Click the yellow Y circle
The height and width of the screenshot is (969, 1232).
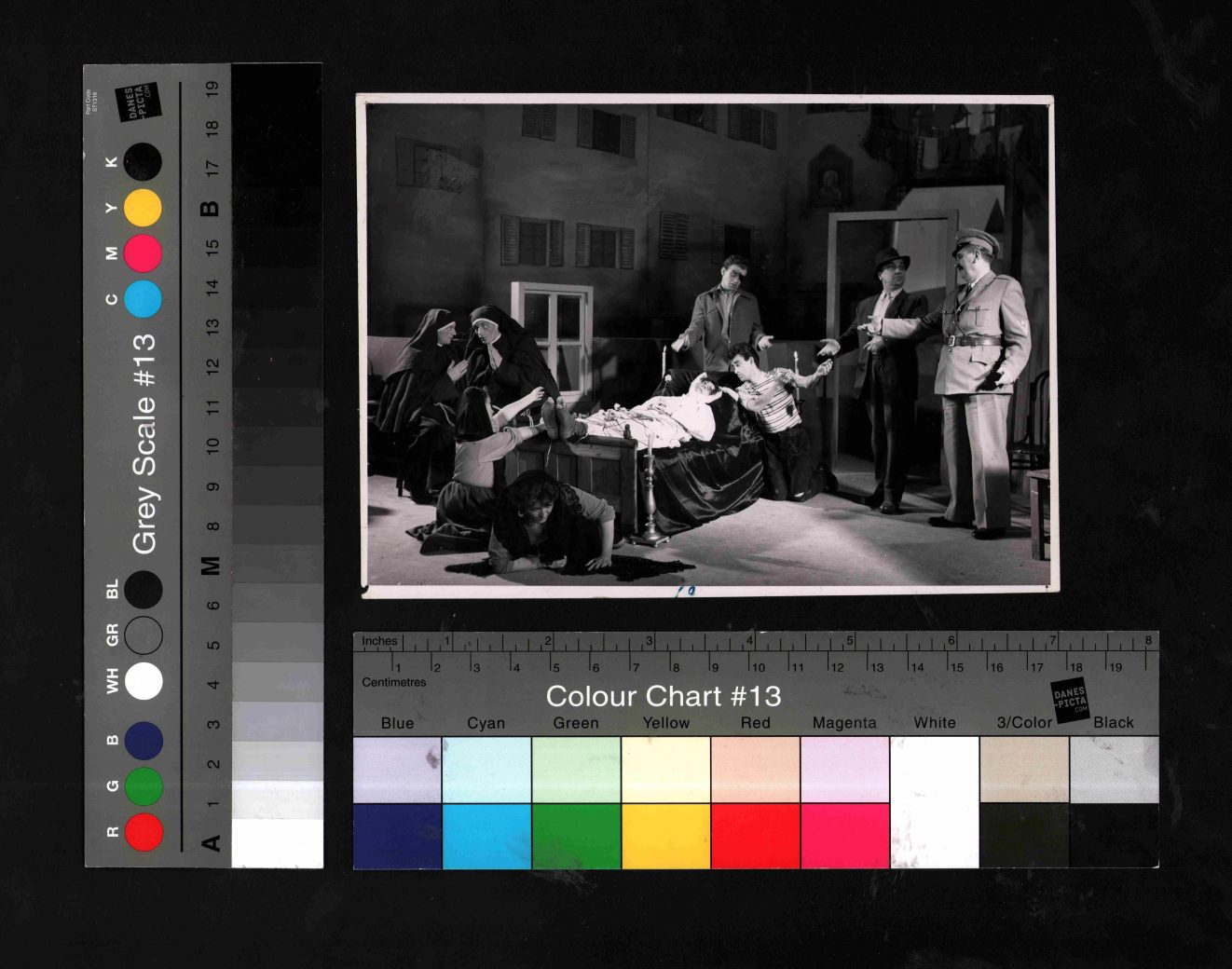[143, 208]
